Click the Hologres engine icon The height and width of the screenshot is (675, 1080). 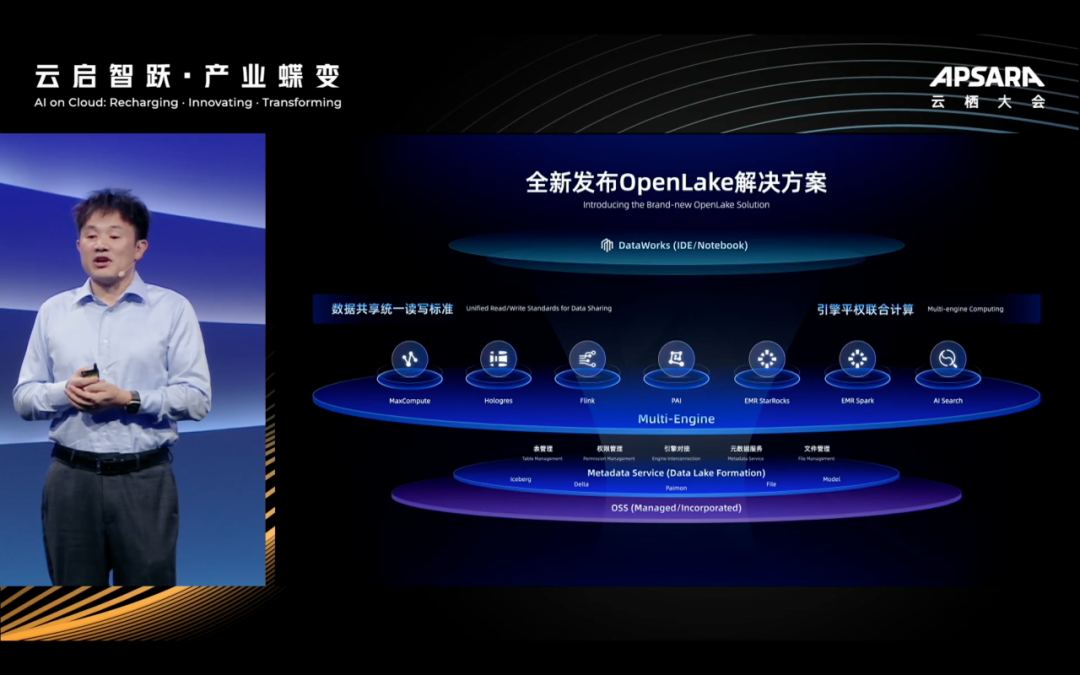point(498,359)
